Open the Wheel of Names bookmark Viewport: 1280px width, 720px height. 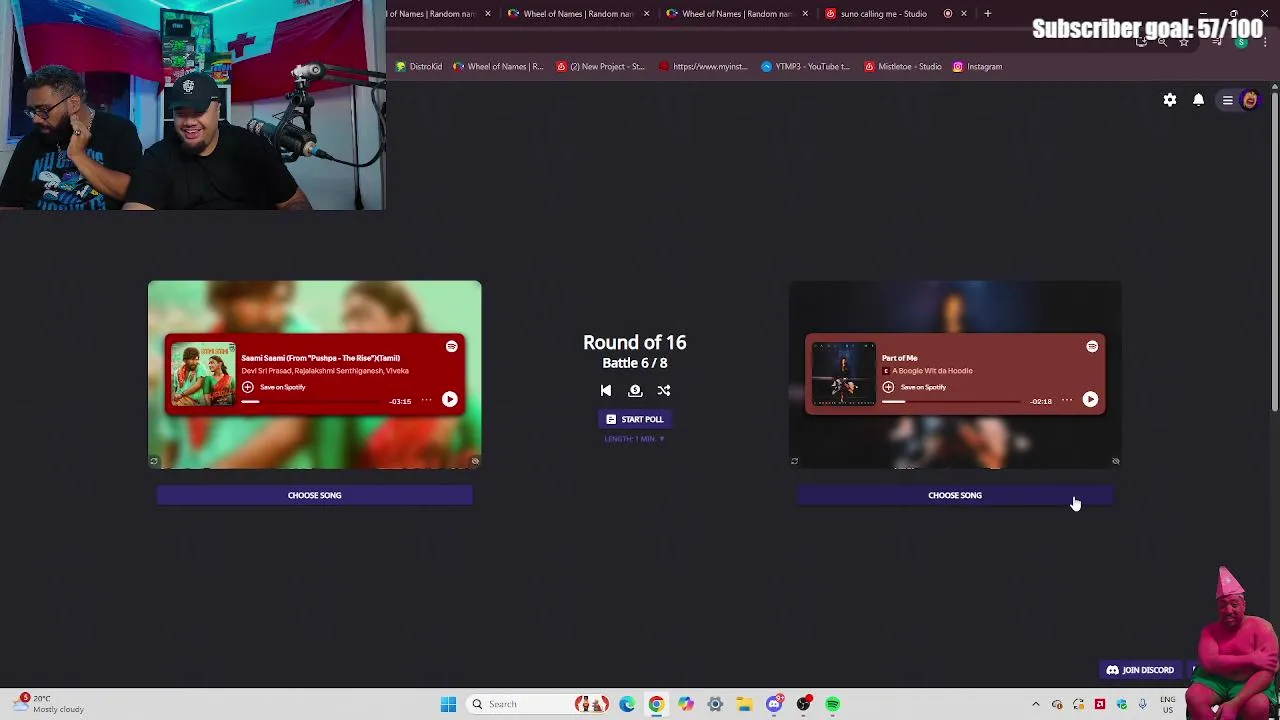click(498, 67)
